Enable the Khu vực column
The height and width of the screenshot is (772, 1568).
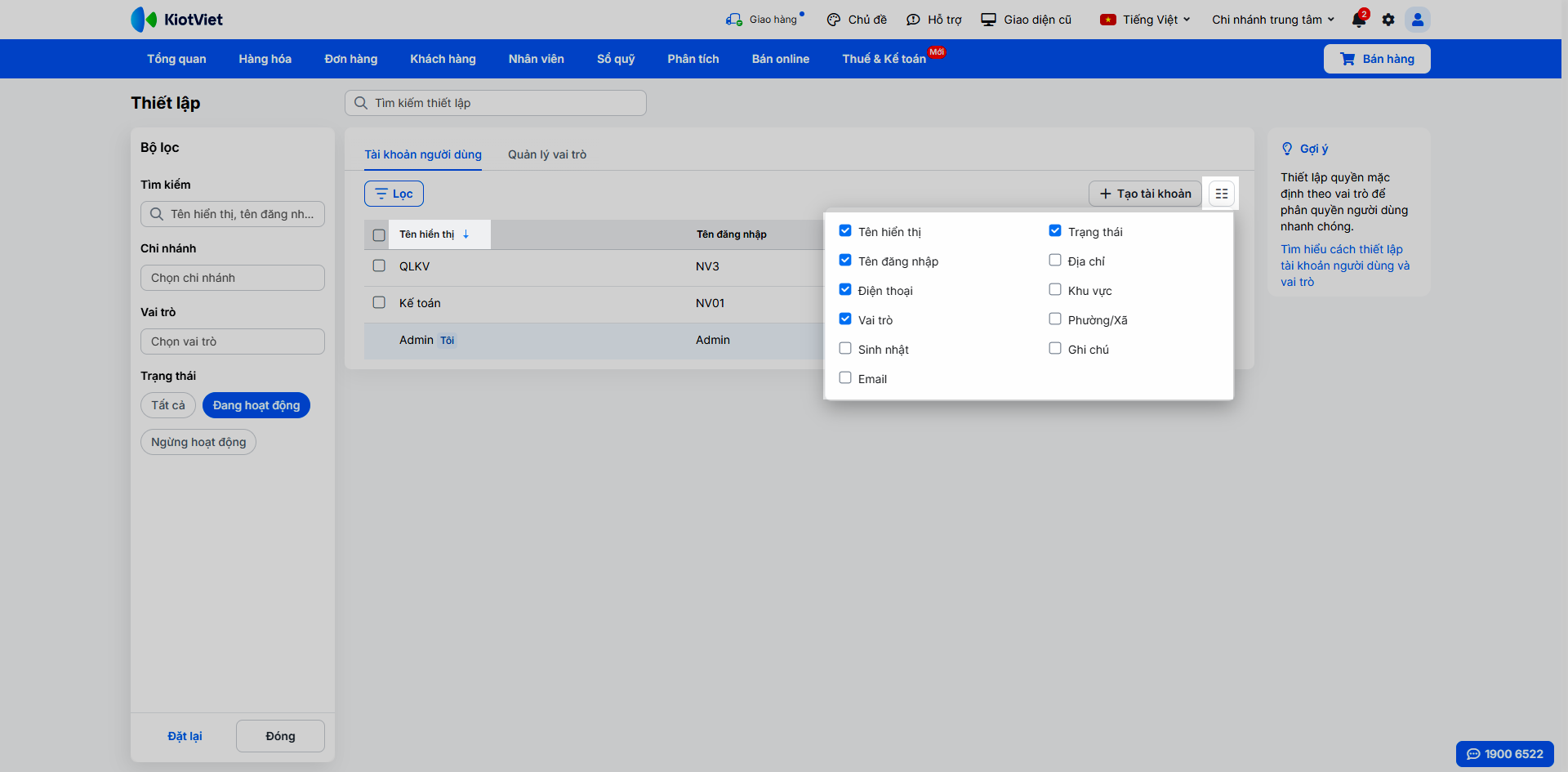click(1055, 290)
